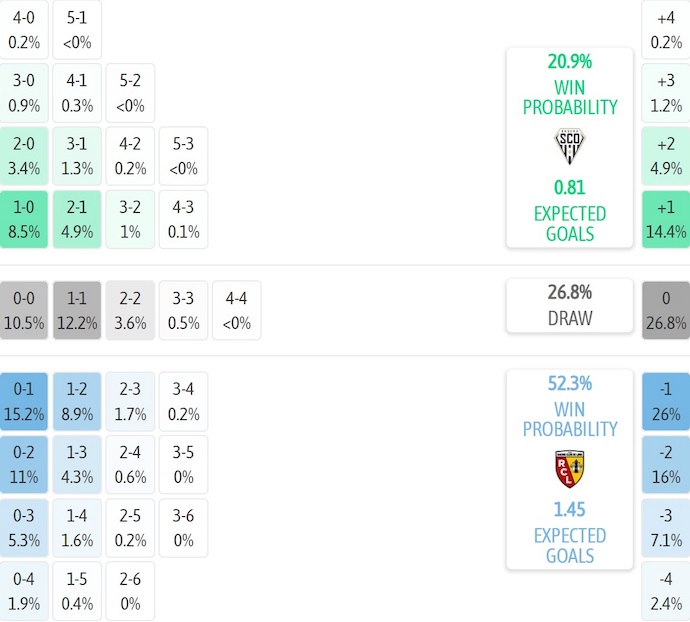690x622 pixels.
Task: Select the 0-0 scoreline tile
Action: [25, 310]
